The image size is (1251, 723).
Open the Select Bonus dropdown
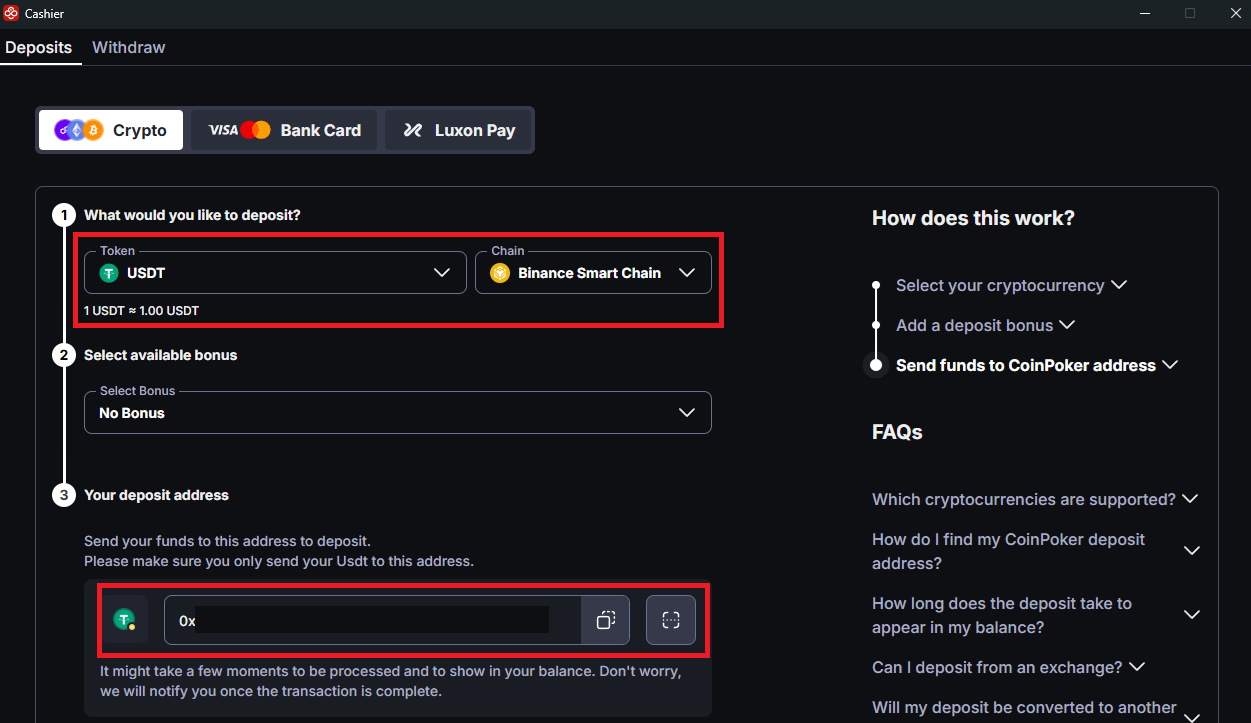tap(398, 412)
